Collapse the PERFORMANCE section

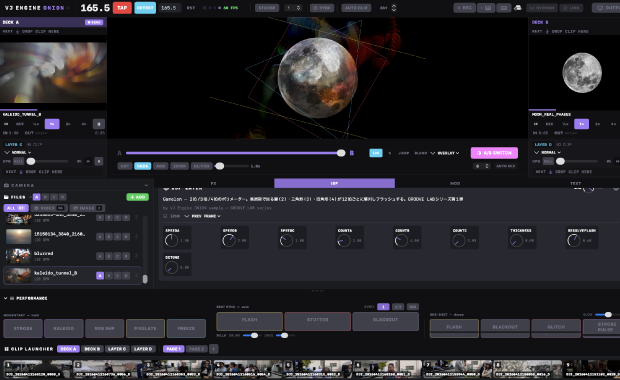click(6, 298)
